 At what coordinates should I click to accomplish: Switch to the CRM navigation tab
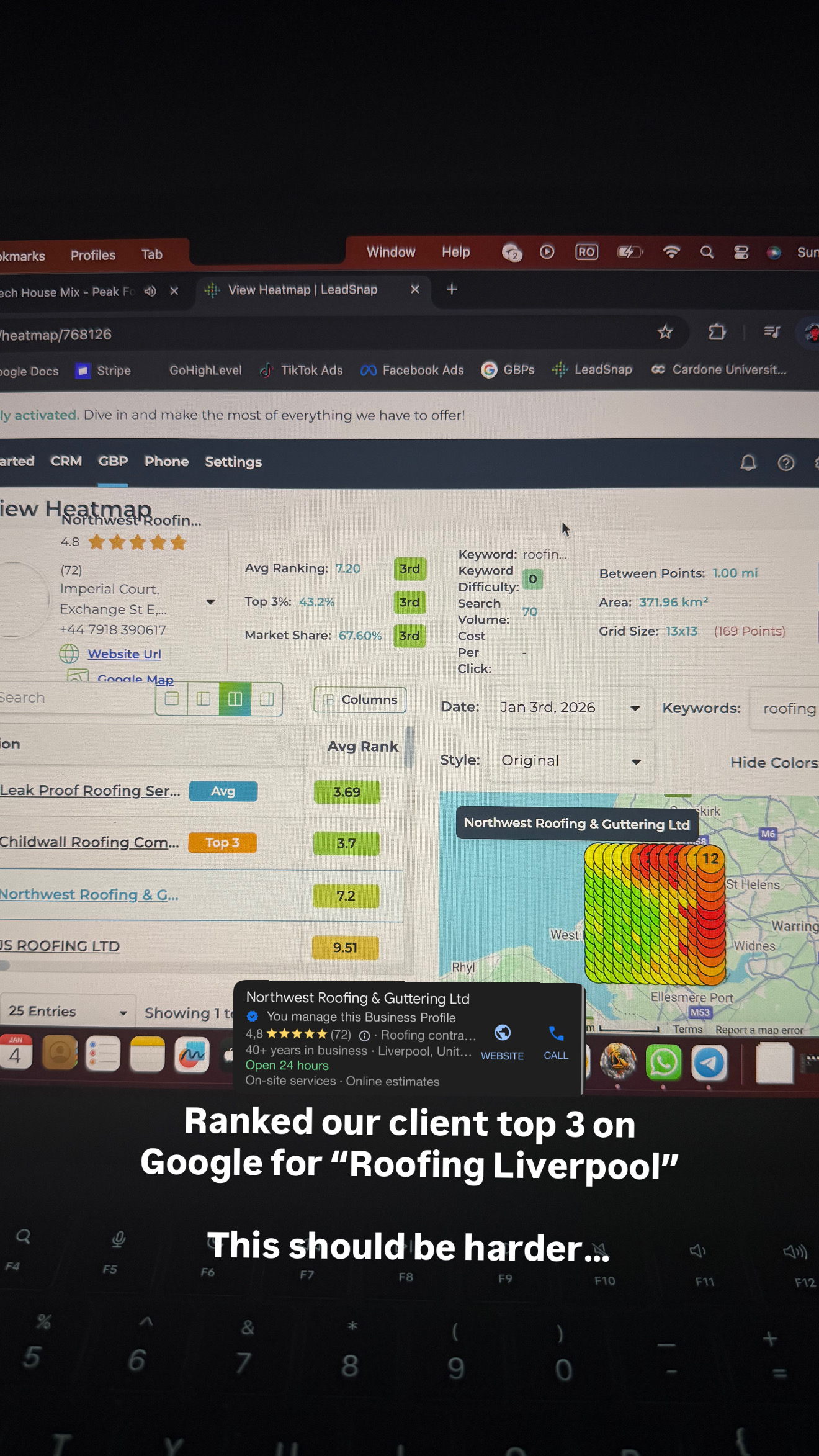(x=66, y=461)
